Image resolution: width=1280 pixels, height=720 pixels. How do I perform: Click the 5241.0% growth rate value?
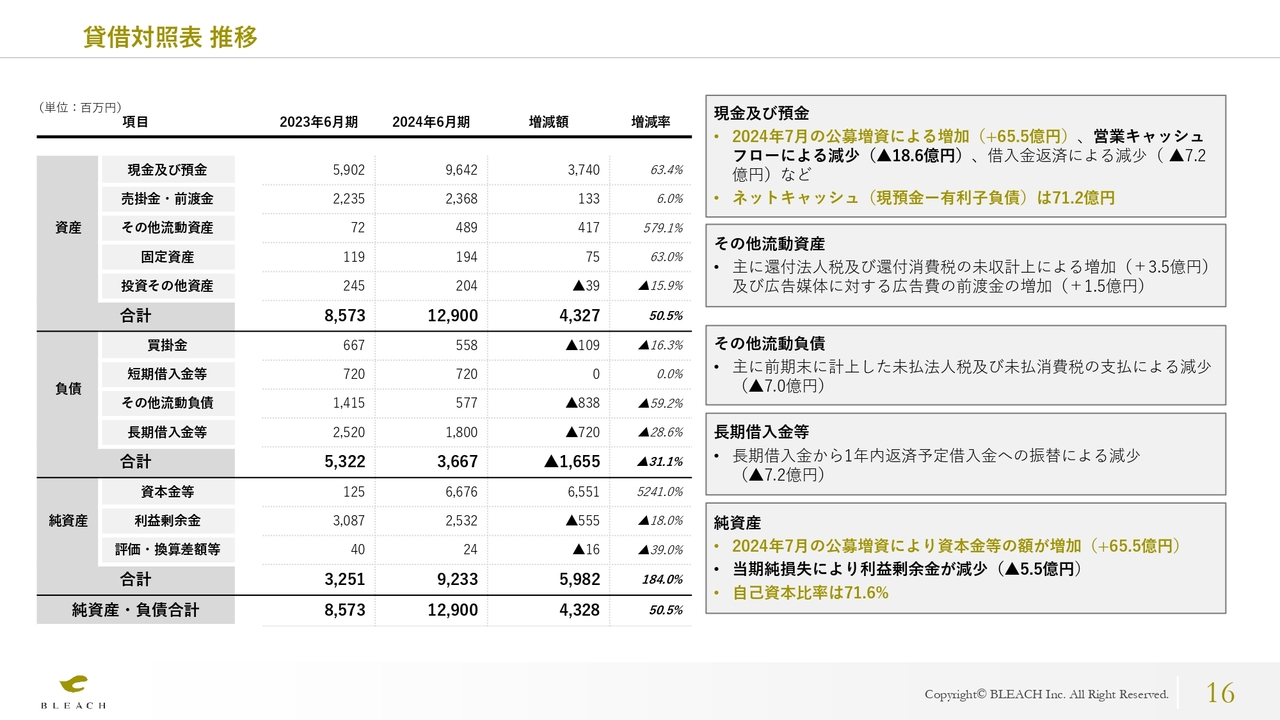(660, 492)
